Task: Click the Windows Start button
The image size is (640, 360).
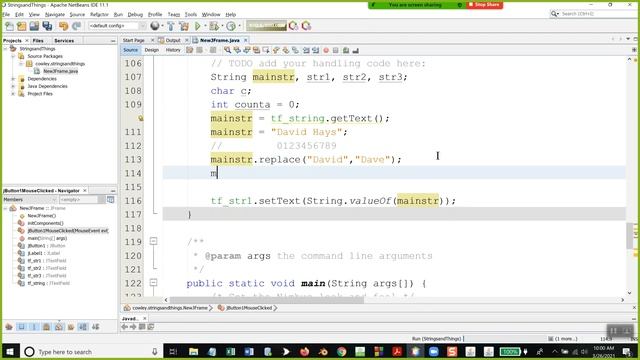Action: tap(10, 351)
